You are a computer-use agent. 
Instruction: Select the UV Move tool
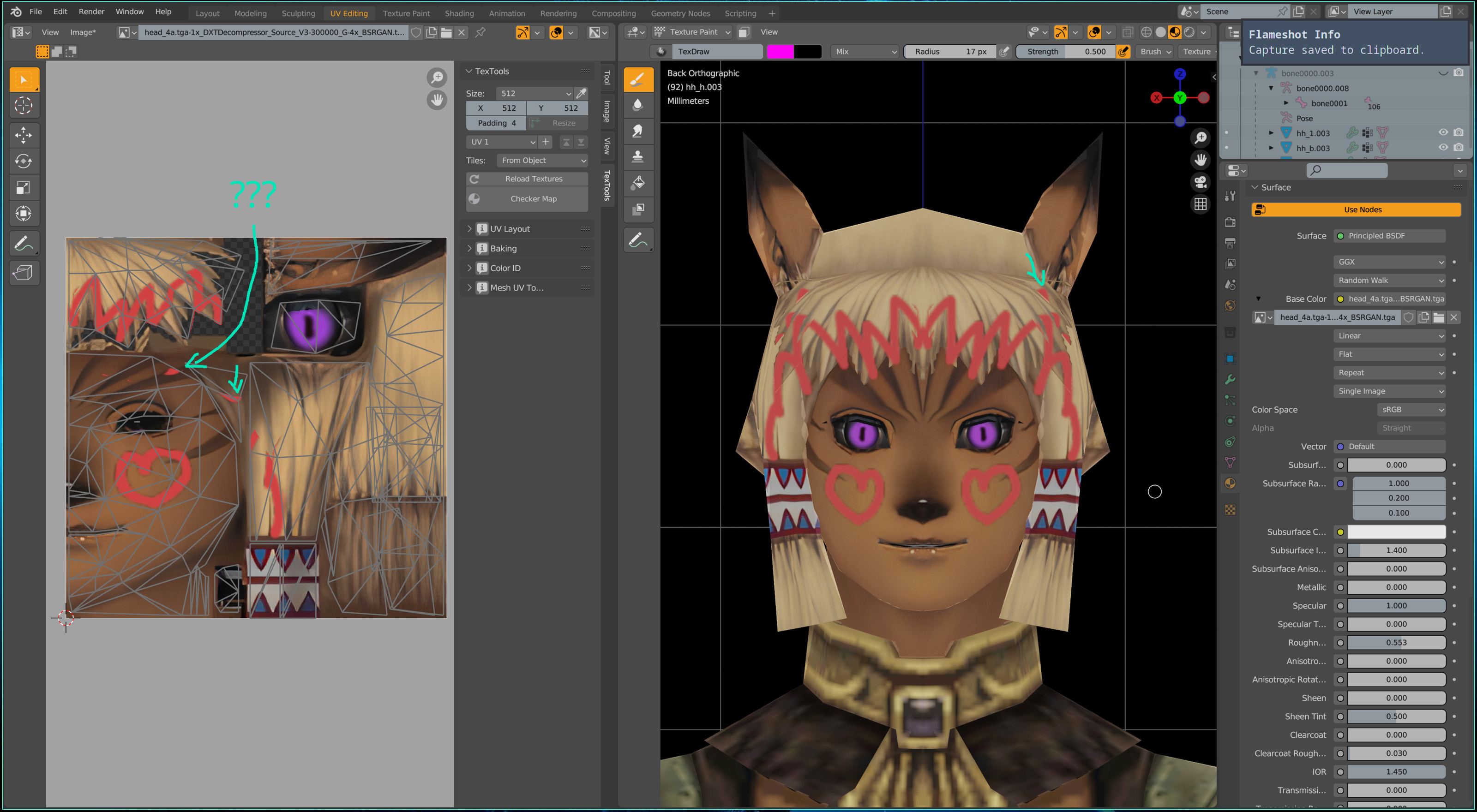[x=24, y=135]
